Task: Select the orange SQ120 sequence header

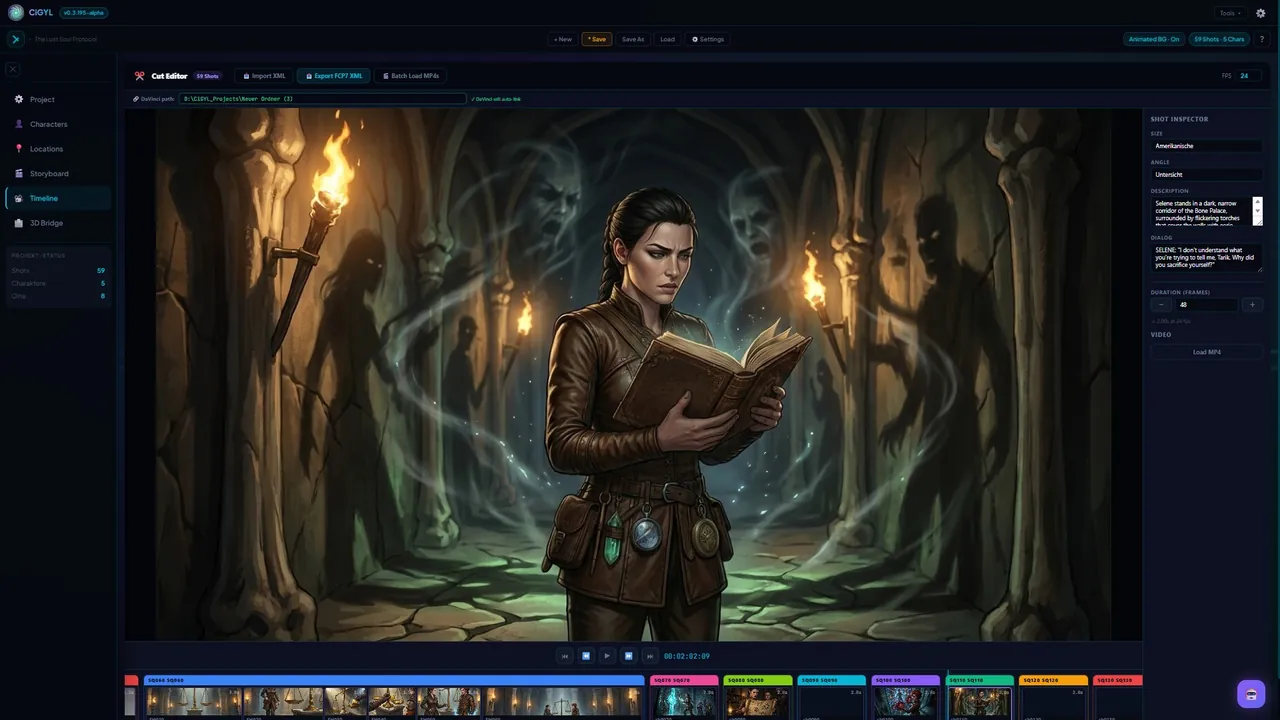Action: [x=1054, y=680]
